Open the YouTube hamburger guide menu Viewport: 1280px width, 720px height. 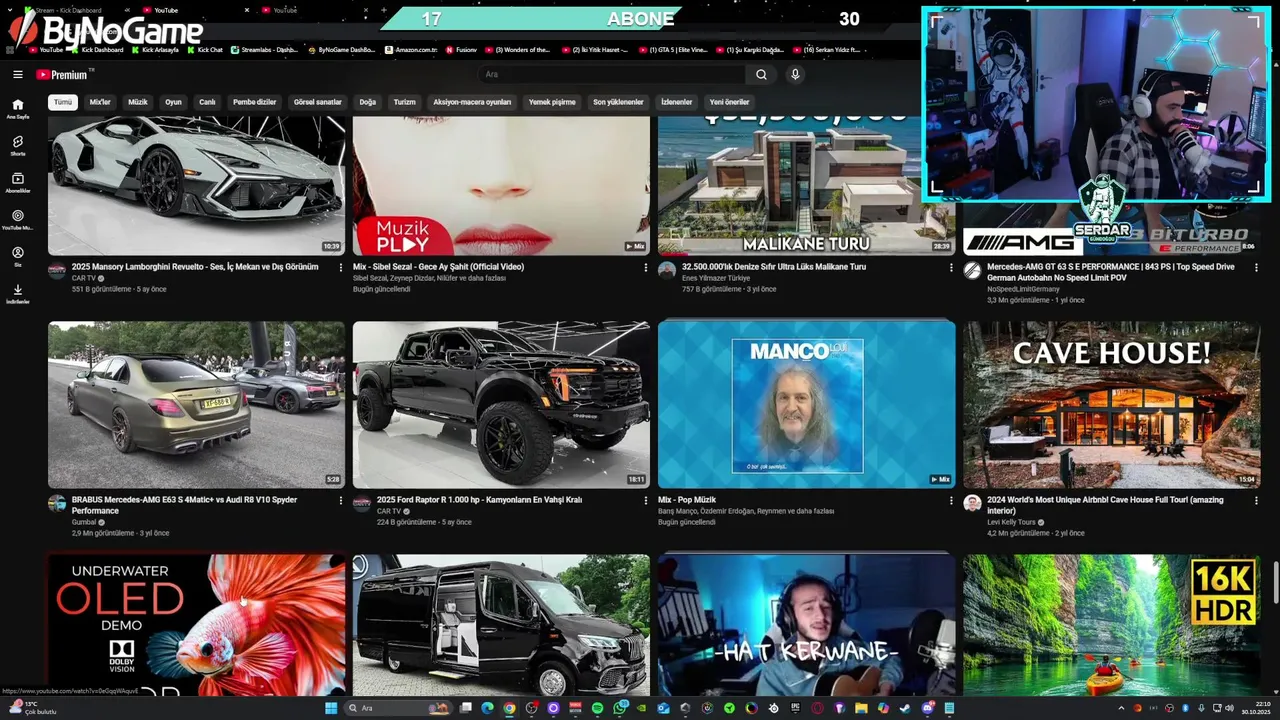point(17,74)
